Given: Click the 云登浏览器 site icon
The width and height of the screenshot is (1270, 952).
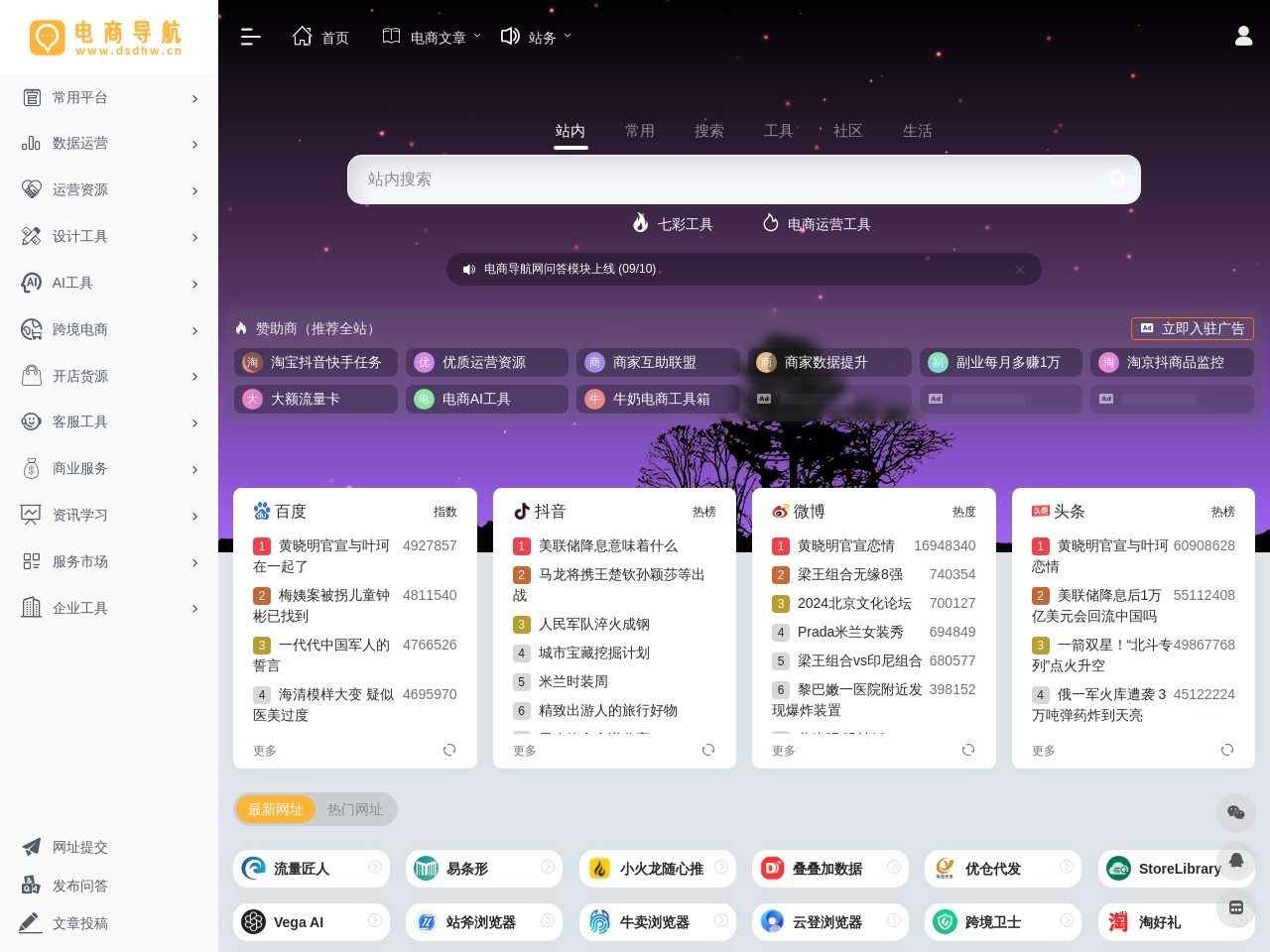Looking at the screenshot, I should (772, 922).
